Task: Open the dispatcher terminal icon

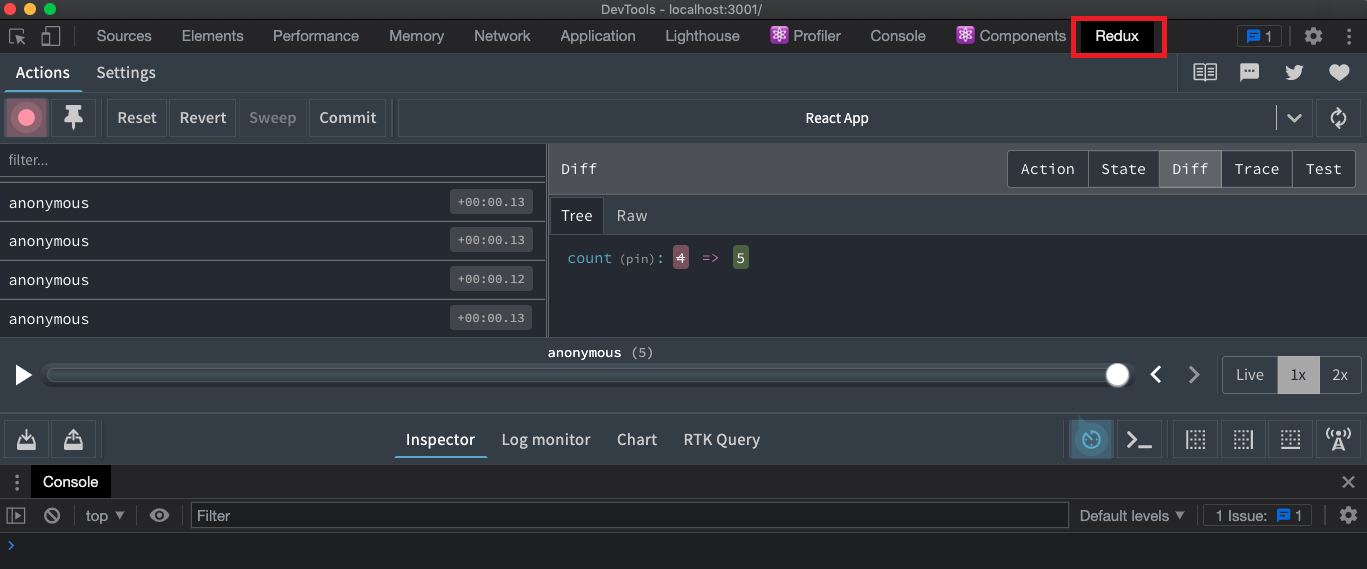Action: 1139,440
